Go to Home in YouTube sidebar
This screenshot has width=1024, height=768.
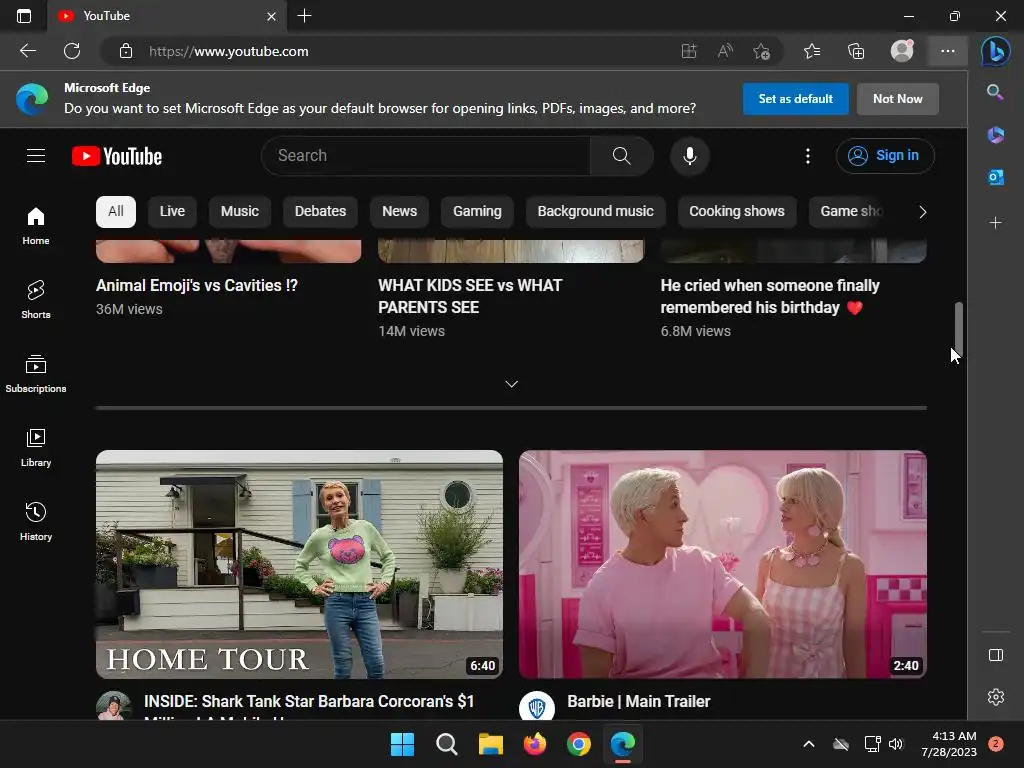[36, 225]
